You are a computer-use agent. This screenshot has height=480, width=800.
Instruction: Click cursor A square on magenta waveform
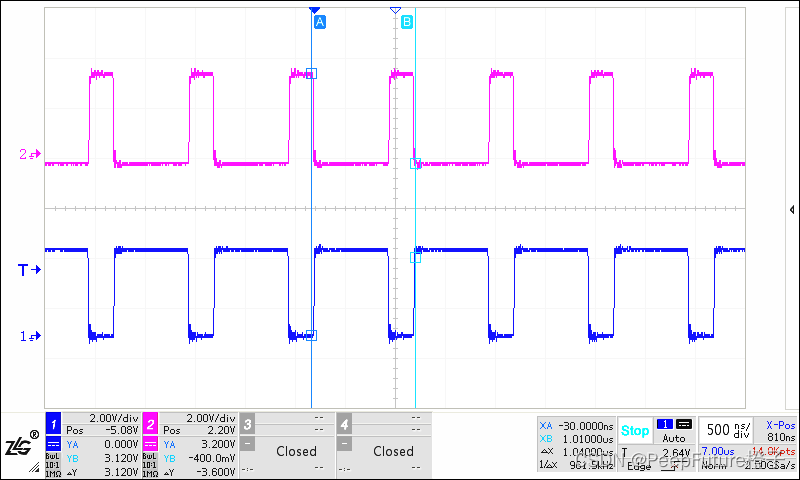tap(311, 74)
